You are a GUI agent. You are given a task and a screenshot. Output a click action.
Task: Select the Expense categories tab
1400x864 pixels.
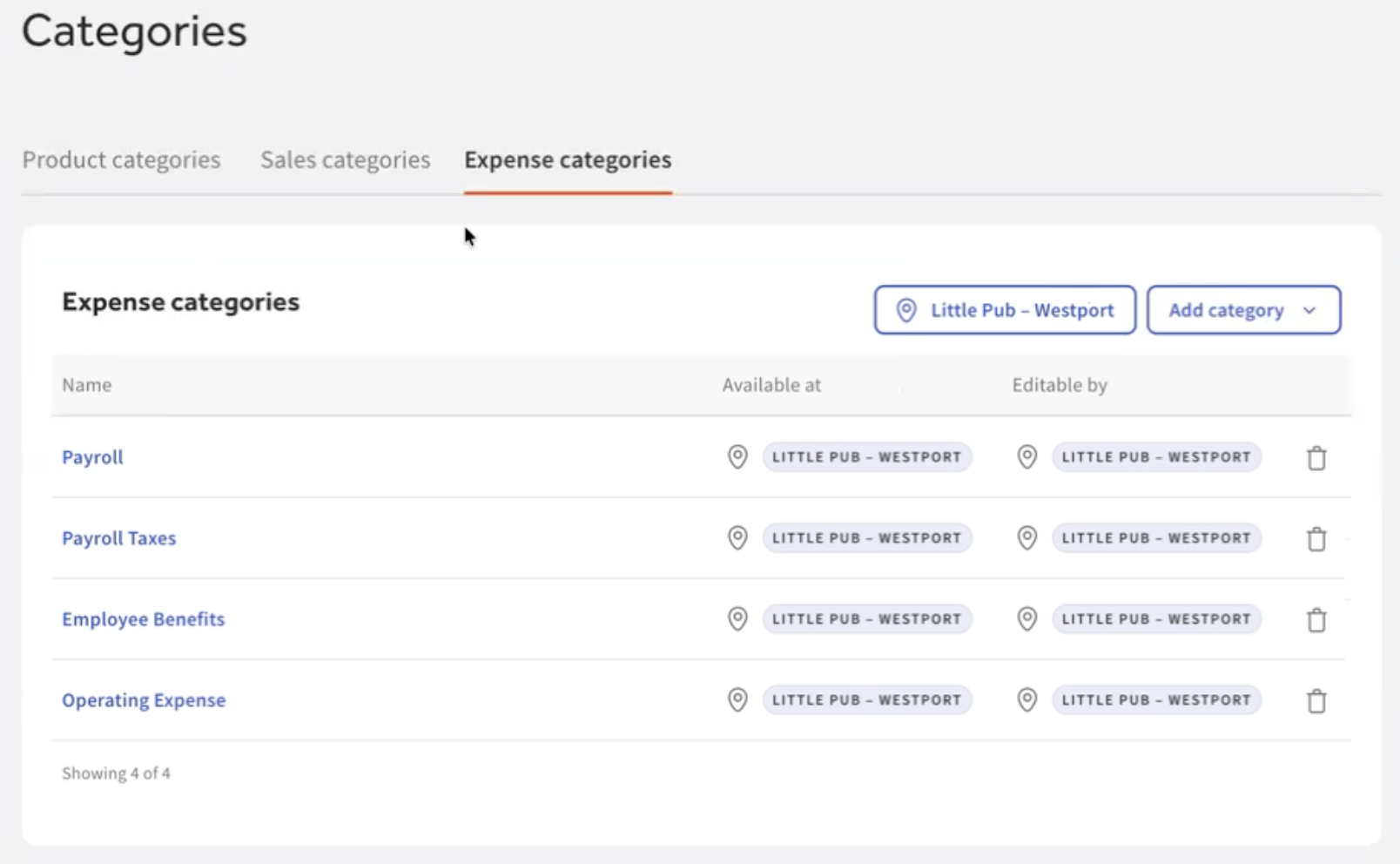pos(568,160)
